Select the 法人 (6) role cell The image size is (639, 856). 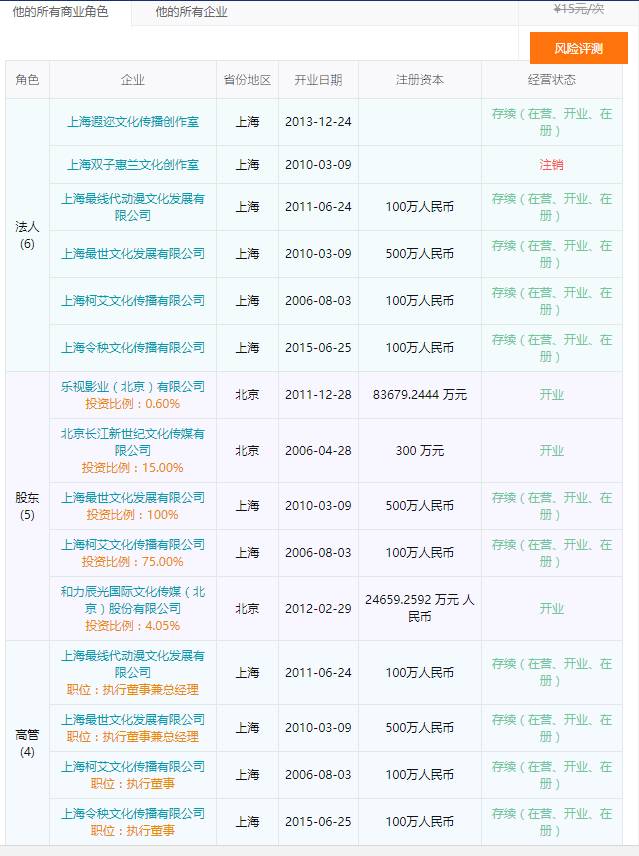[x=27, y=235]
